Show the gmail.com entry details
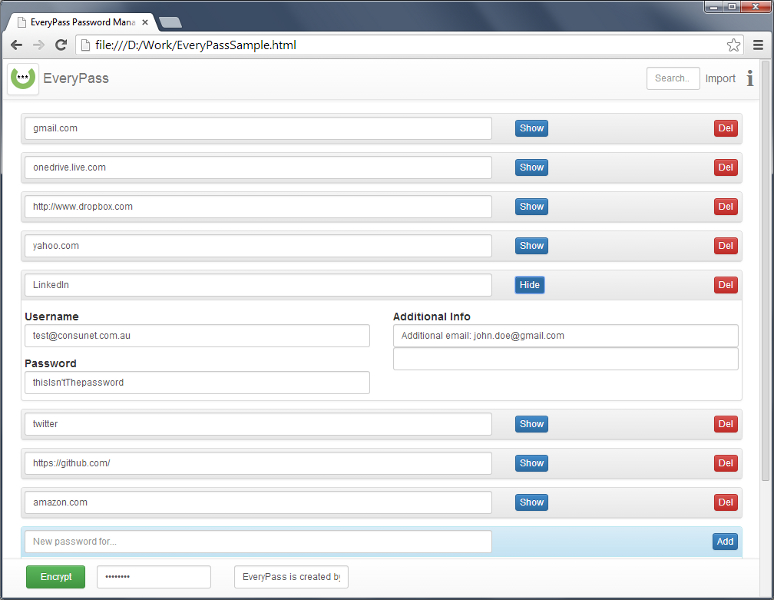The width and height of the screenshot is (774, 600). pyautogui.click(x=531, y=128)
